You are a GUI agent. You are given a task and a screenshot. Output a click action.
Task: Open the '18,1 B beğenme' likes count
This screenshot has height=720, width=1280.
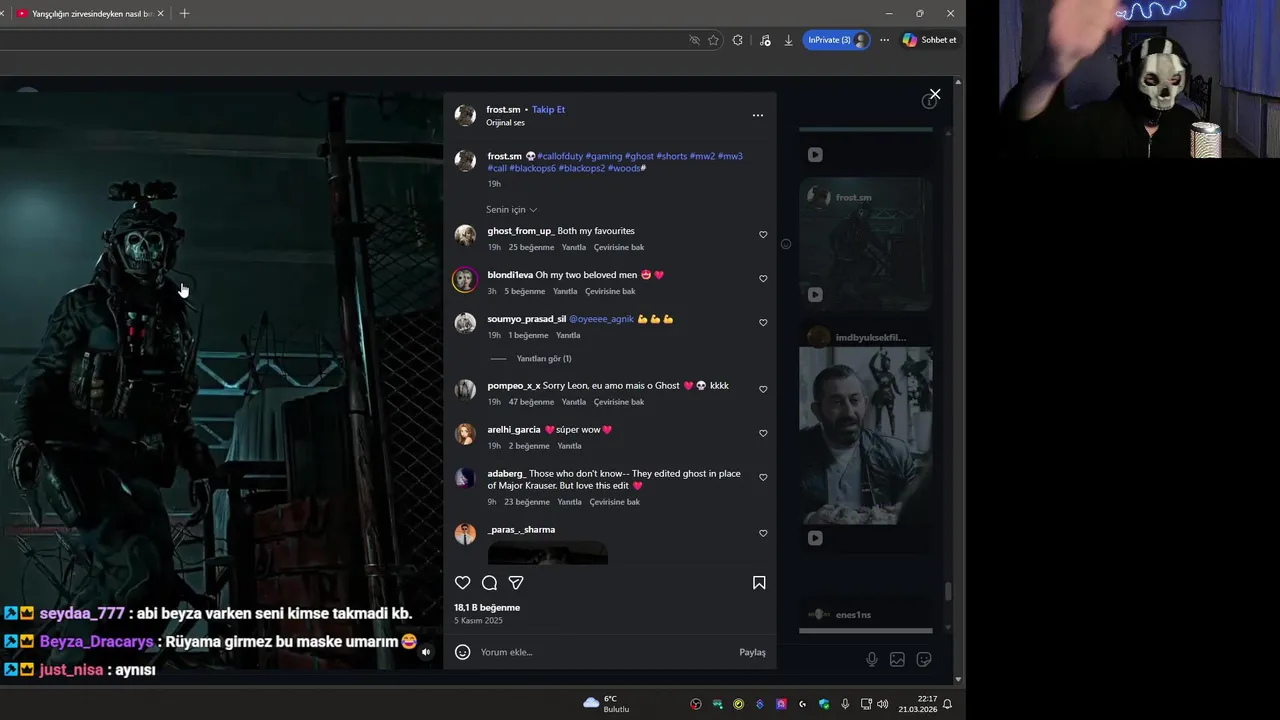click(x=487, y=607)
